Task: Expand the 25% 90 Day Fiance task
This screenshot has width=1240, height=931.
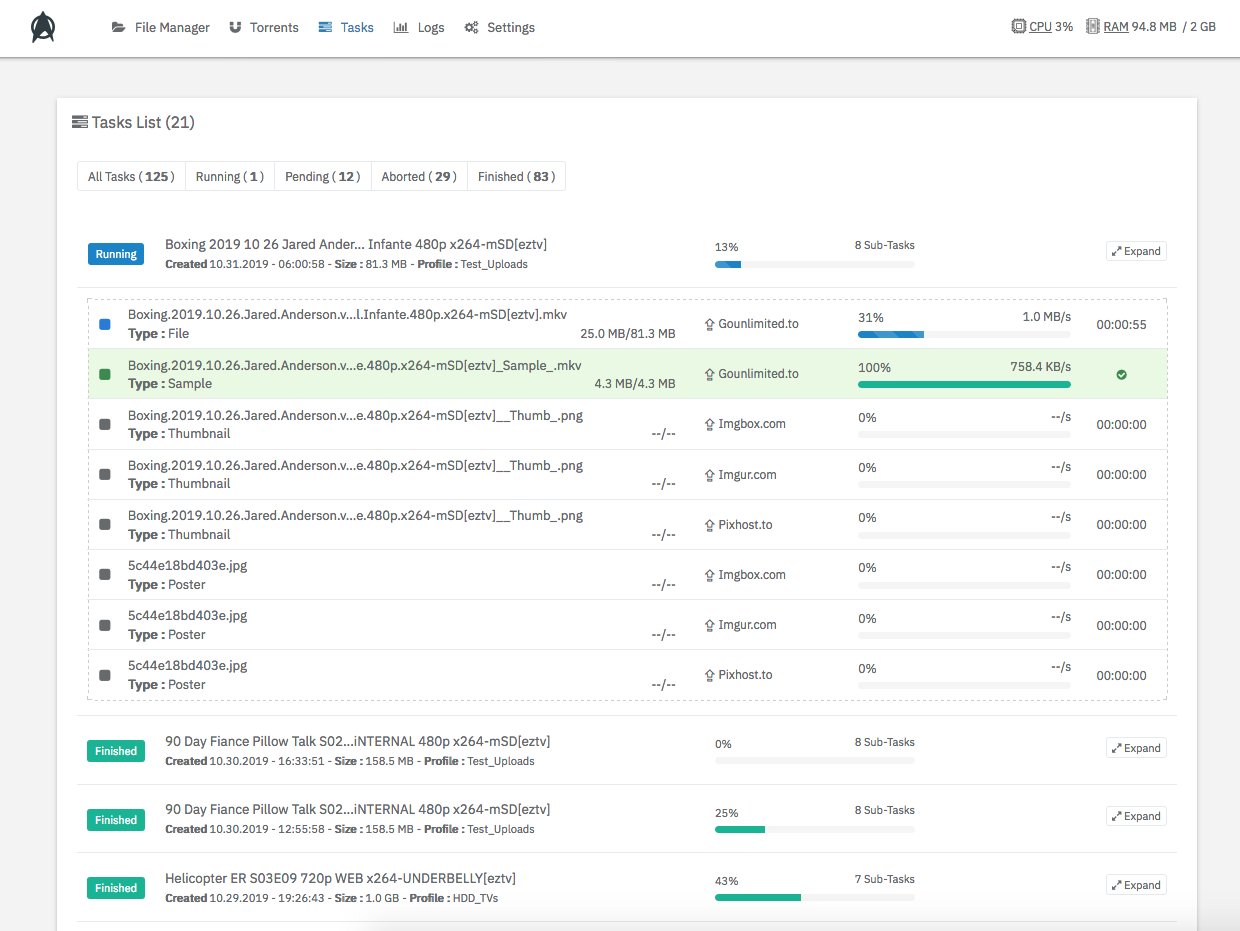Action: [x=1136, y=816]
